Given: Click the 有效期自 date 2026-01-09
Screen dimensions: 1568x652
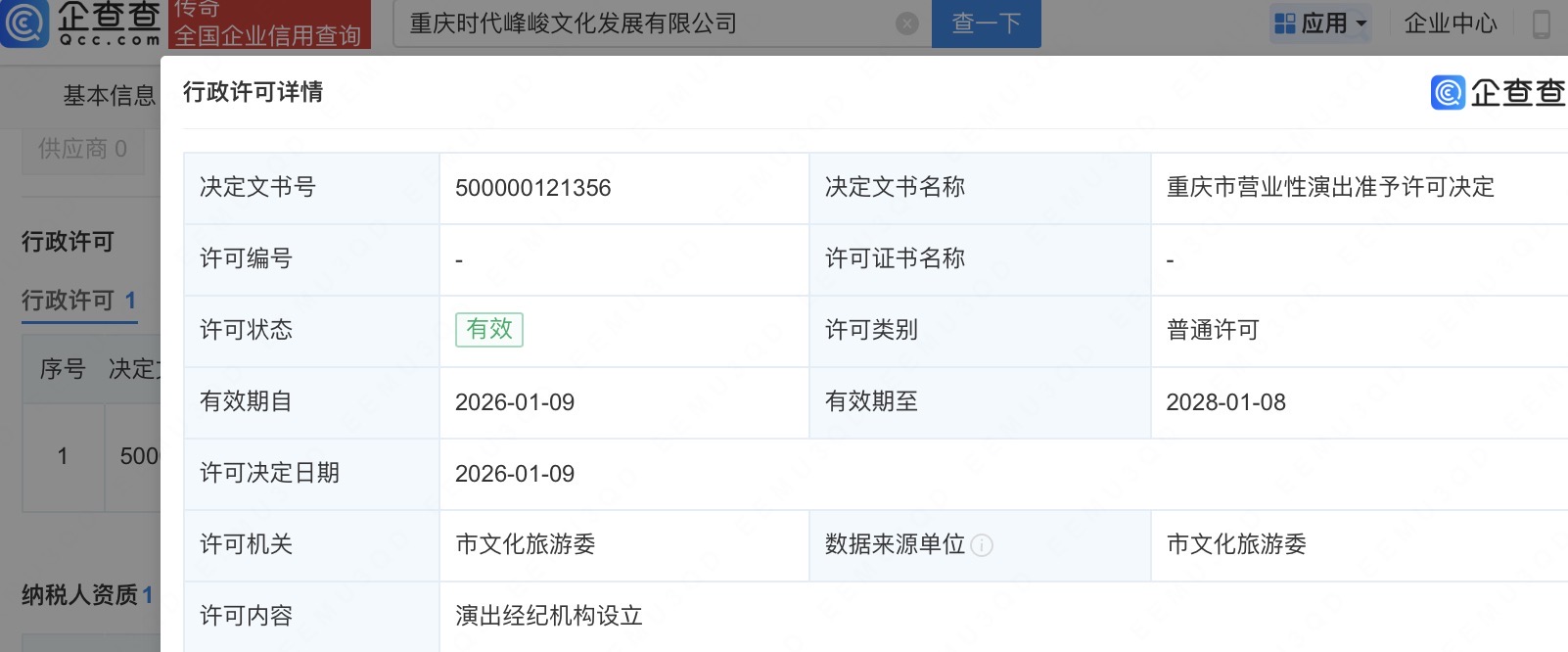Looking at the screenshot, I should pyautogui.click(x=515, y=402).
